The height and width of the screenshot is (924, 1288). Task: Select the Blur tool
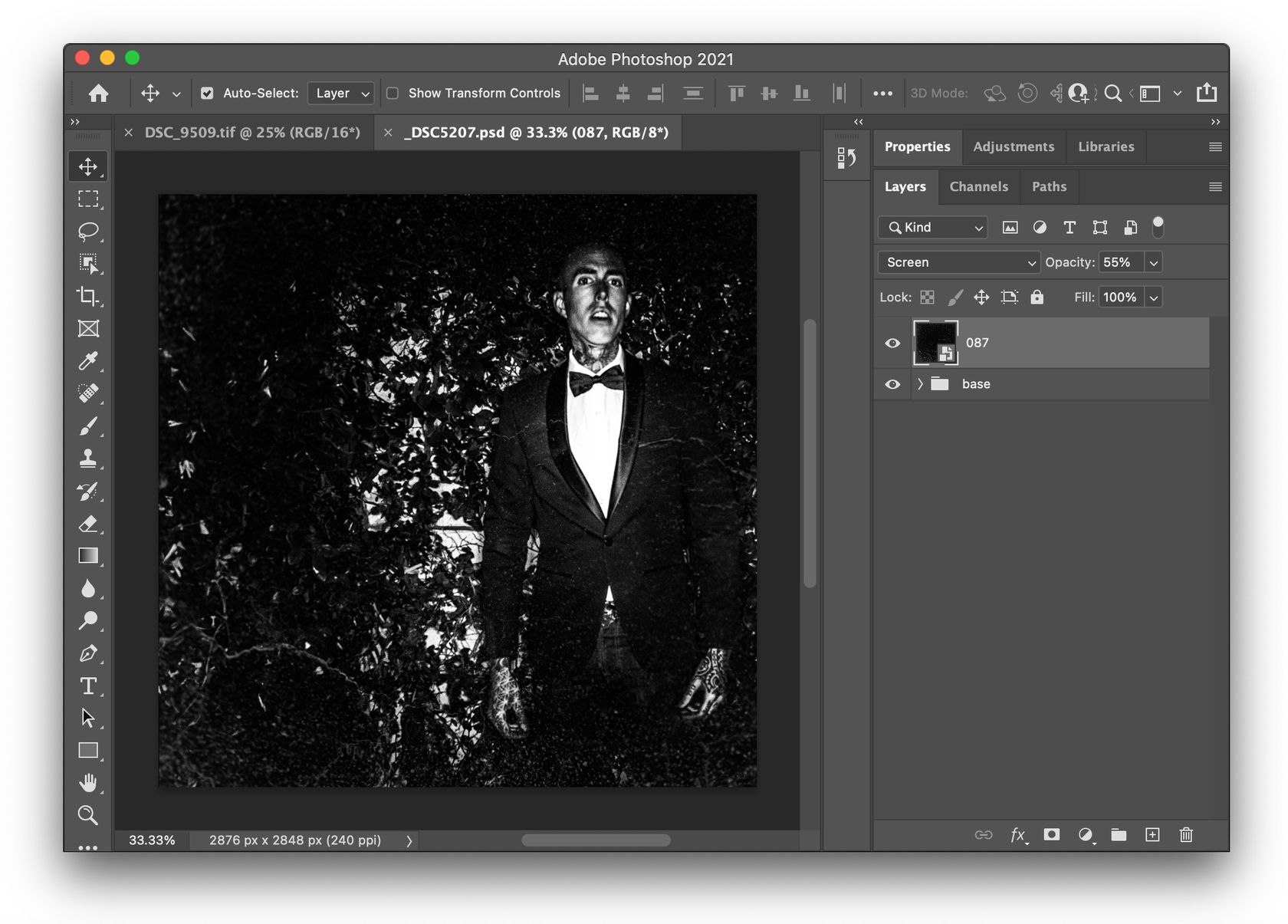88,588
